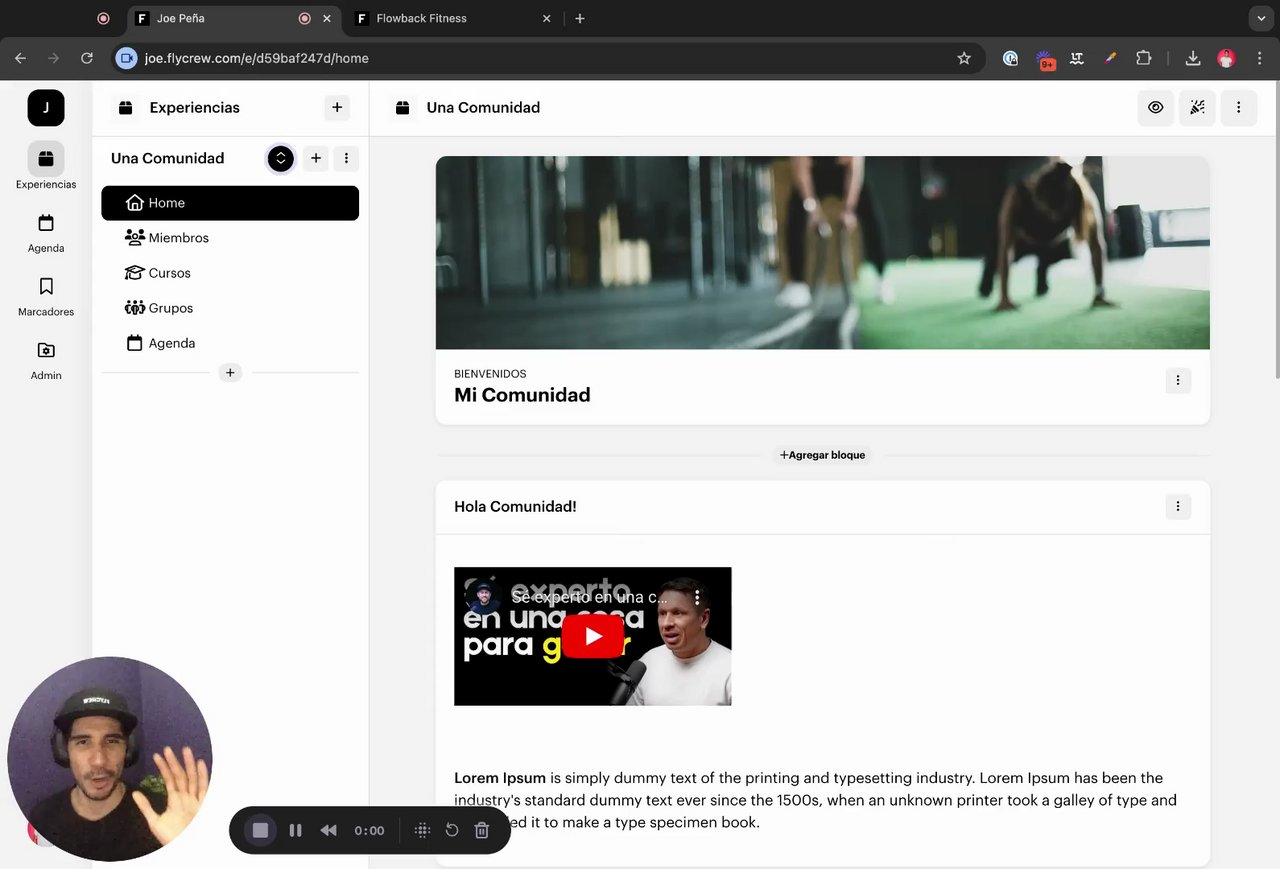
Task: Stop the screen recording
Action: click(260, 830)
